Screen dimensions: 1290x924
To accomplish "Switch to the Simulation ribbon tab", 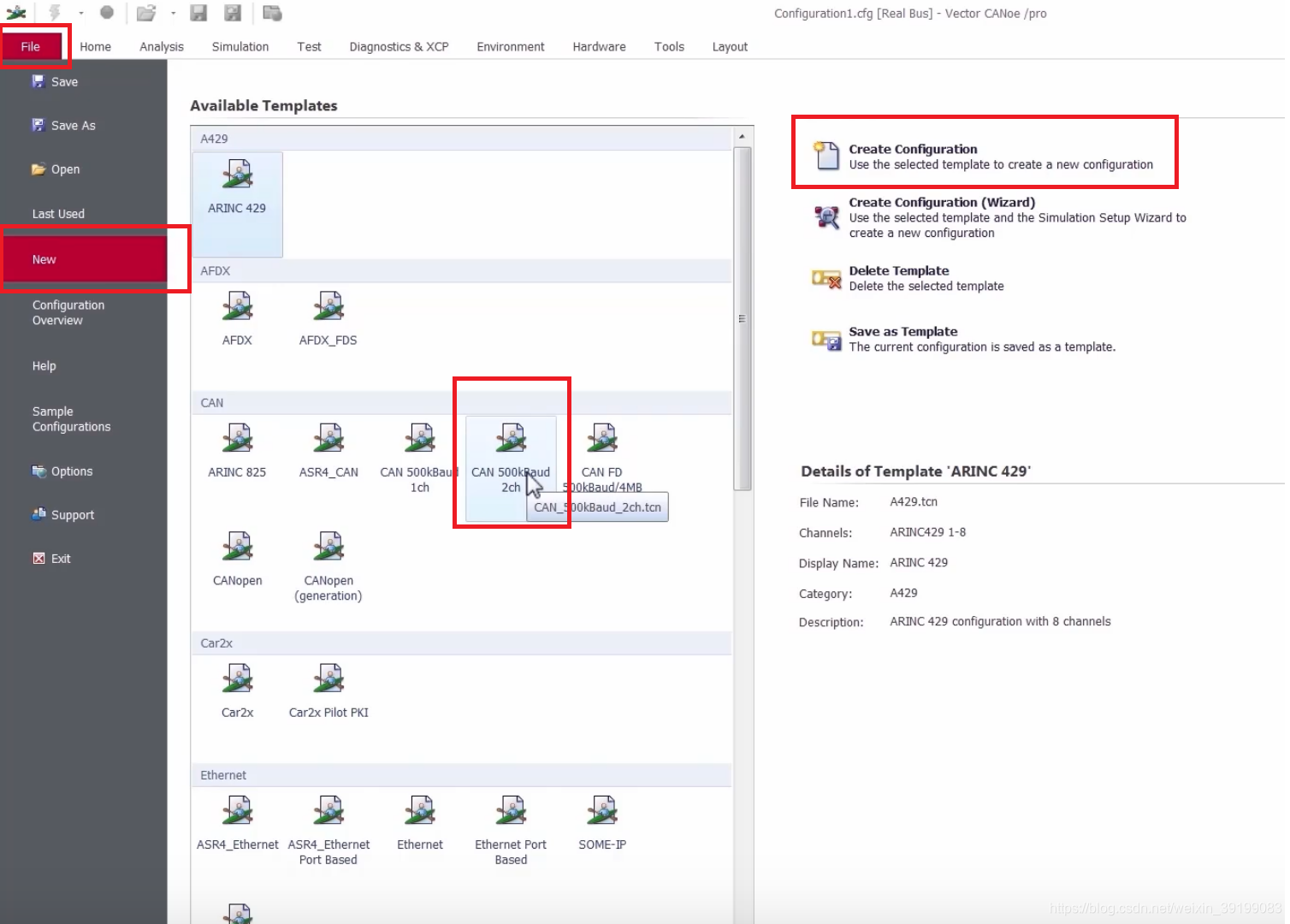I will (240, 47).
